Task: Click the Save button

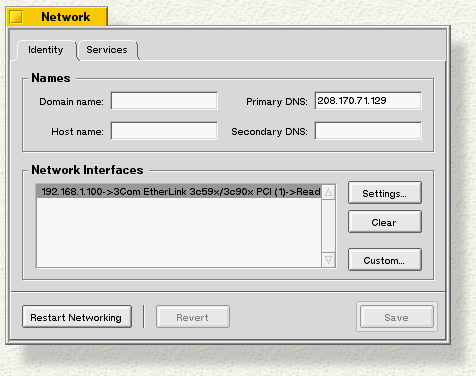Action: [x=397, y=317]
